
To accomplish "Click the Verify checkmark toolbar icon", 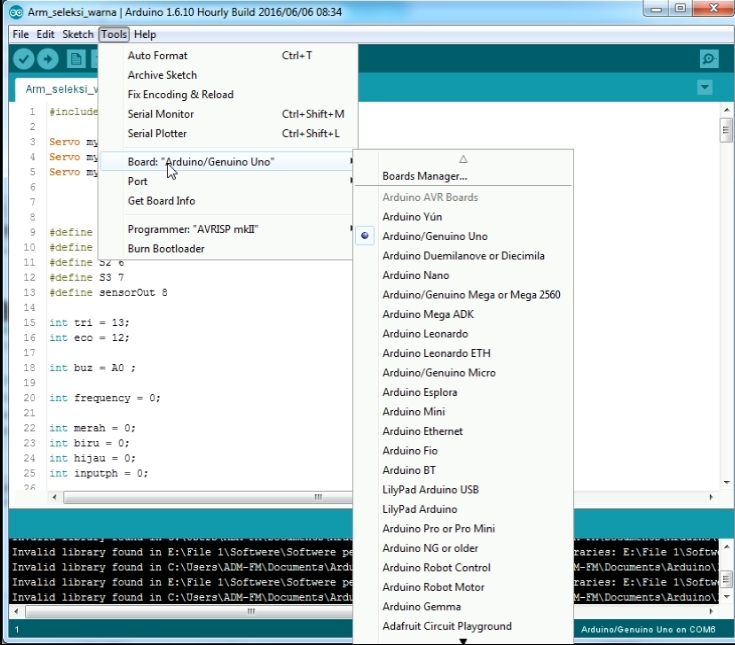I will point(23,59).
